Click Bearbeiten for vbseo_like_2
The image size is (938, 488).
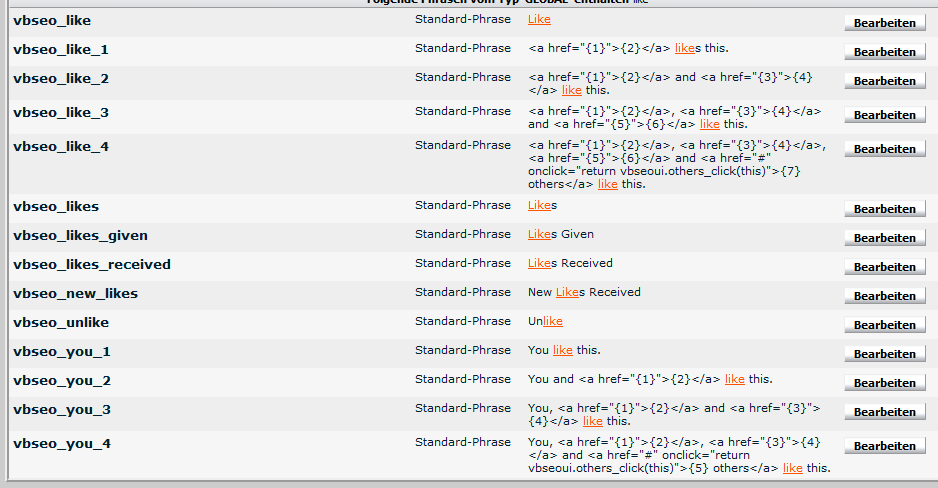point(885,81)
